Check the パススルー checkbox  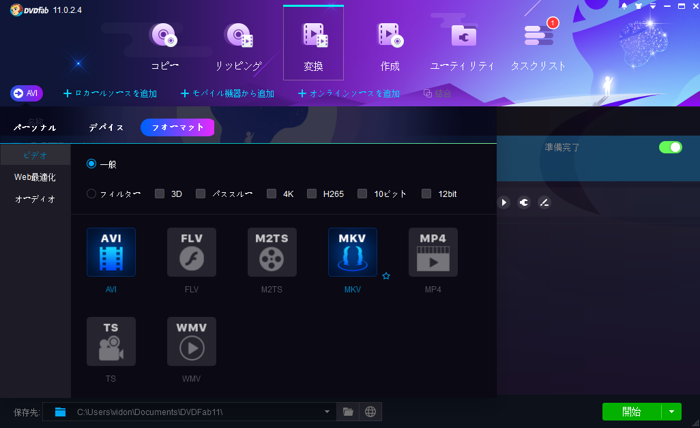pyautogui.click(x=200, y=194)
